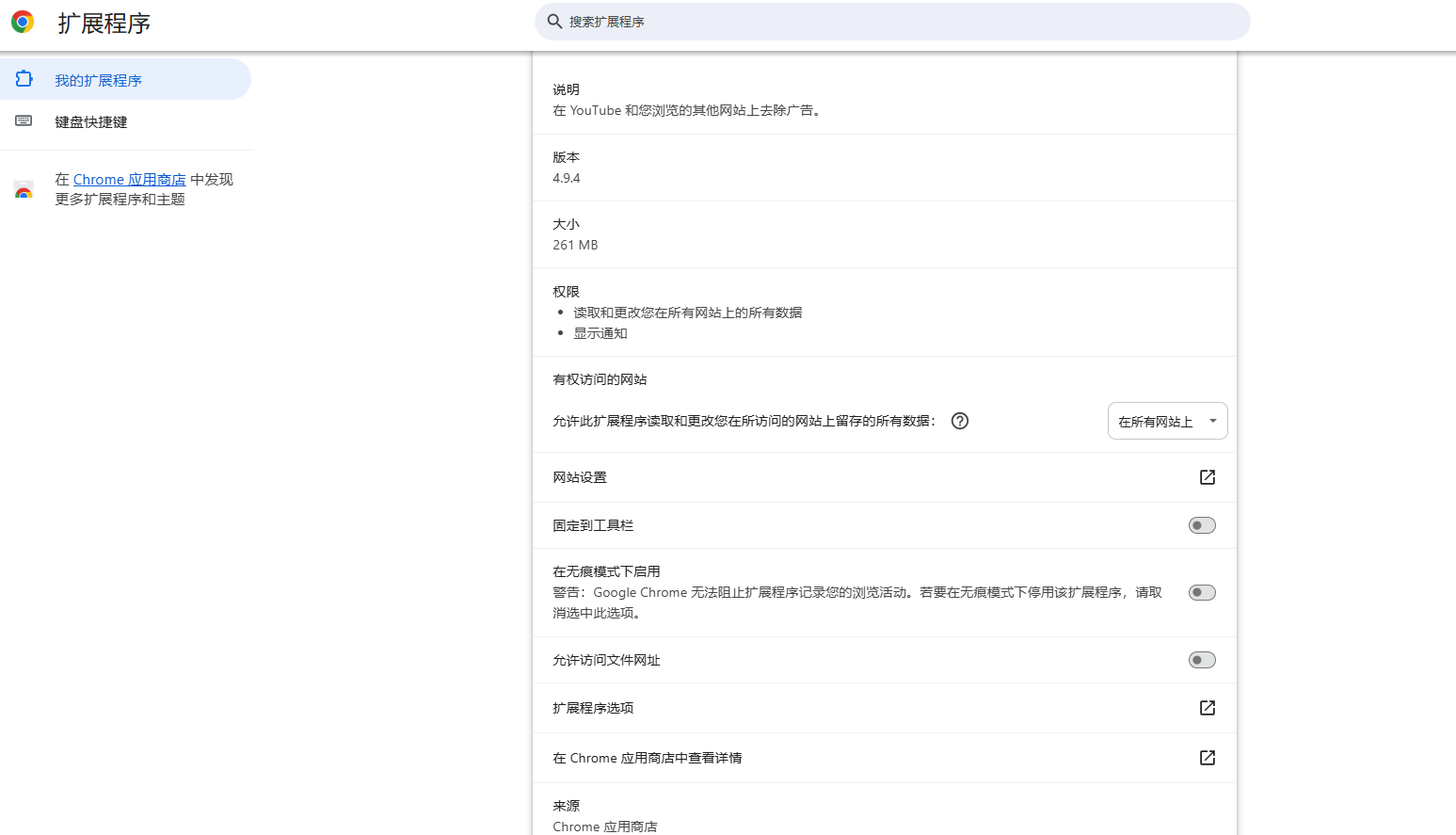The height and width of the screenshot is (835, 1456).
Task: Click the 允许此扩展程序读取和更改 permission sentence
Action: 744,421
